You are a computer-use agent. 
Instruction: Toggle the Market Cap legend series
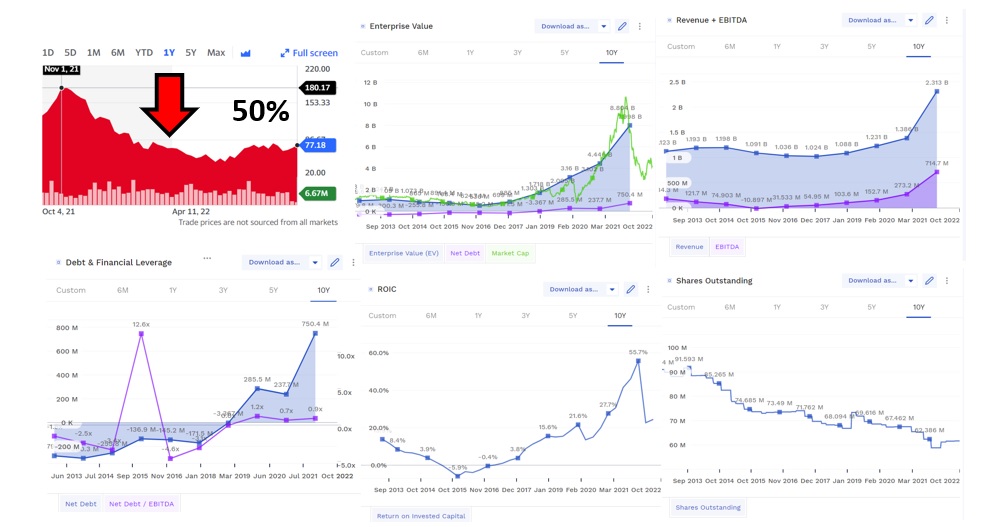click(510, 253)
